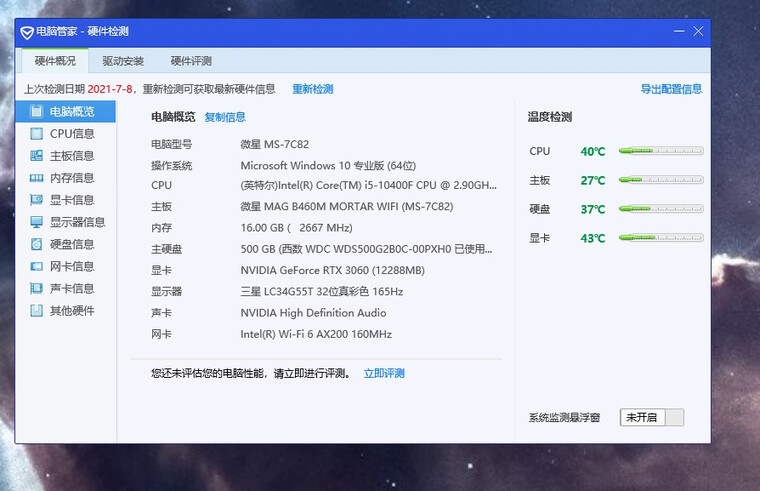Toggle the 系统监测悬浮窗 switch

651,417
